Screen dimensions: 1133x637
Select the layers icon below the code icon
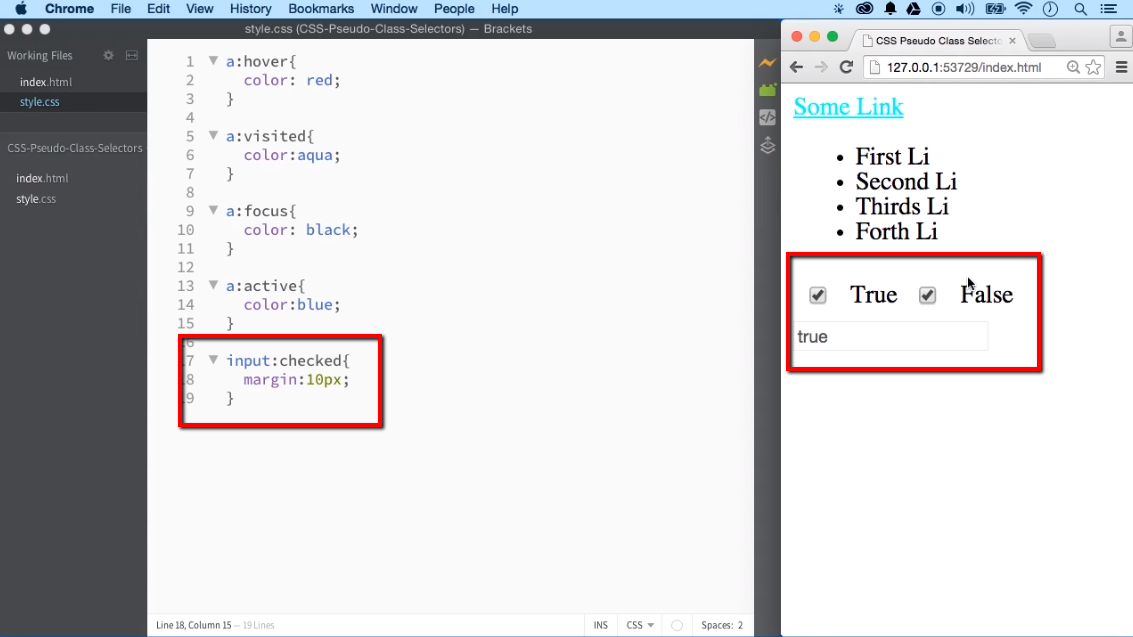click(767, 145)
